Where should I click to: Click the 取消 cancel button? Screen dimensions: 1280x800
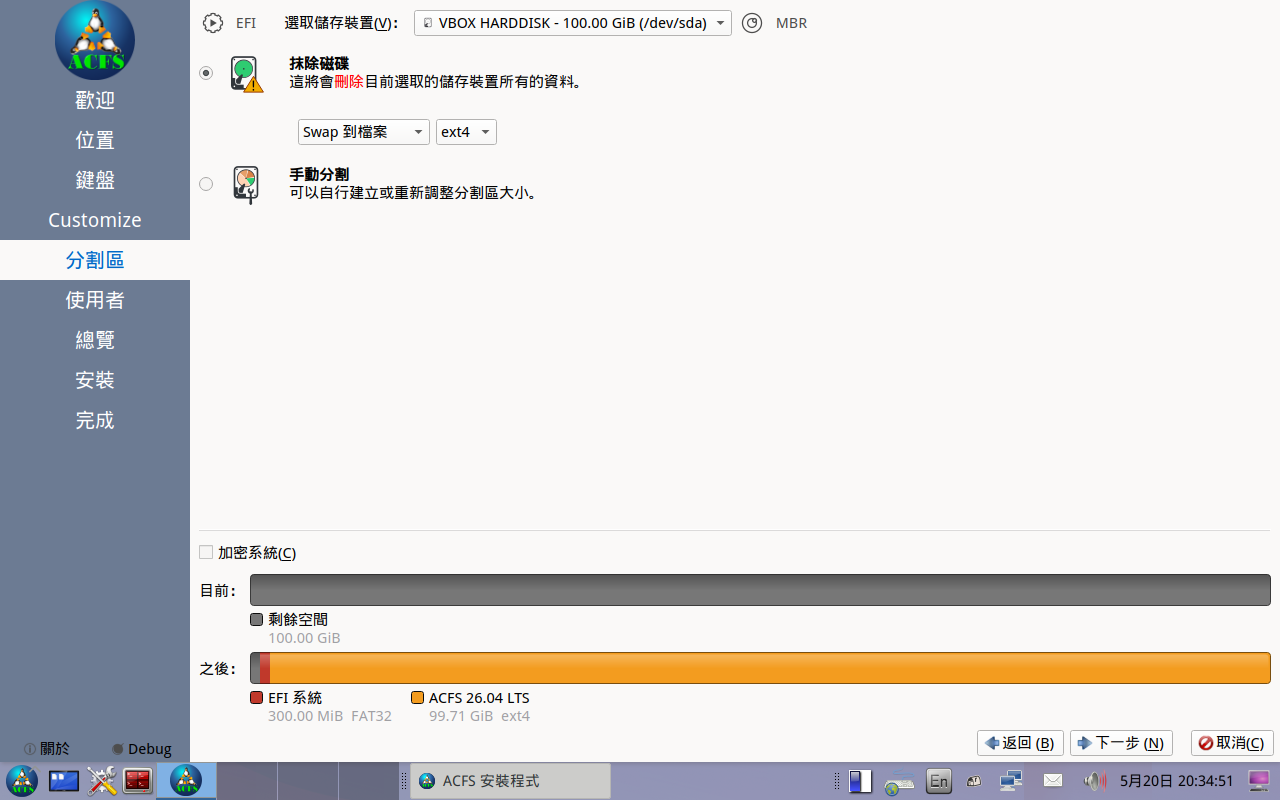coord(1232,743)
